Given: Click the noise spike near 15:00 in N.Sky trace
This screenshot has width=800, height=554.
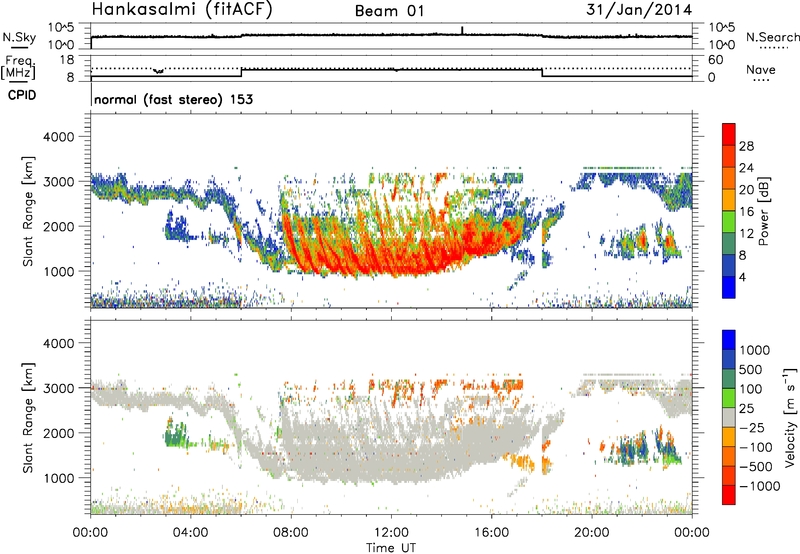Looking at the screenshot, I should pyautogui.click(x=462, y=31).
